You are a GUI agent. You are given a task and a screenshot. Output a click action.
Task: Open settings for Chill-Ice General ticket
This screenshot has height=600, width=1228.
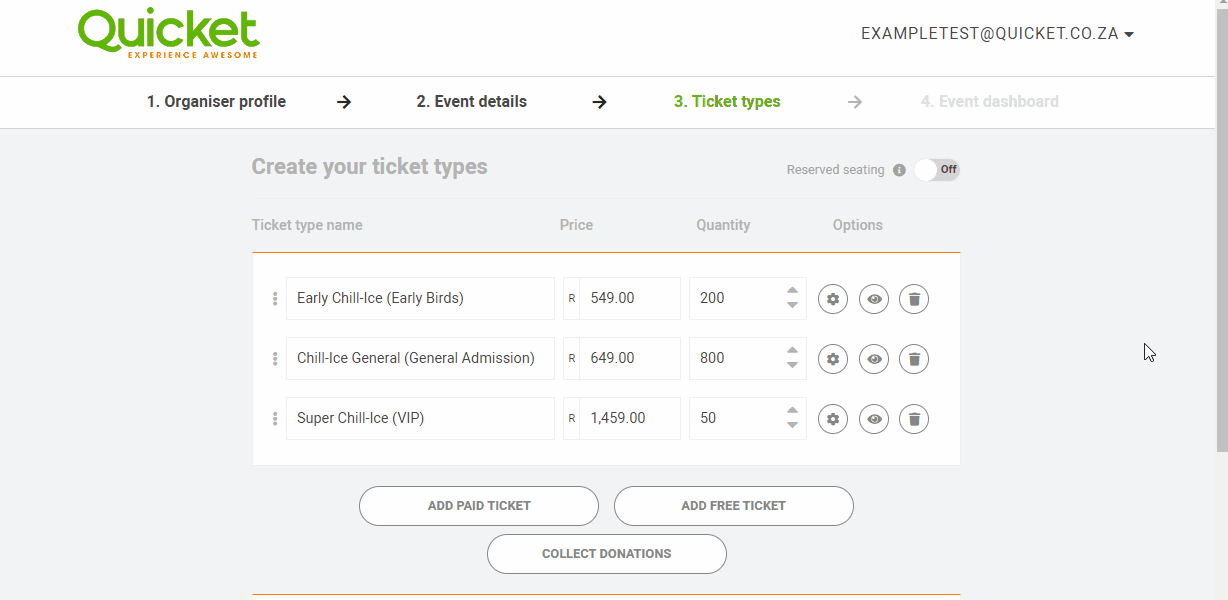pyautogui.click(x=833, y=358)
